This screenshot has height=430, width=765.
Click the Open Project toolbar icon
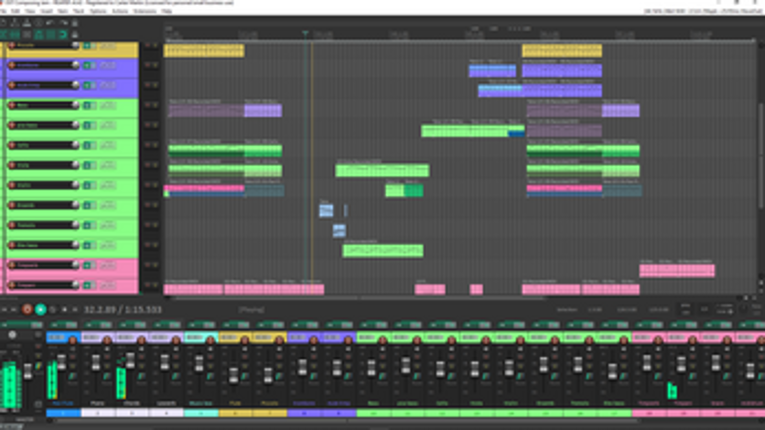coord(15,22)
